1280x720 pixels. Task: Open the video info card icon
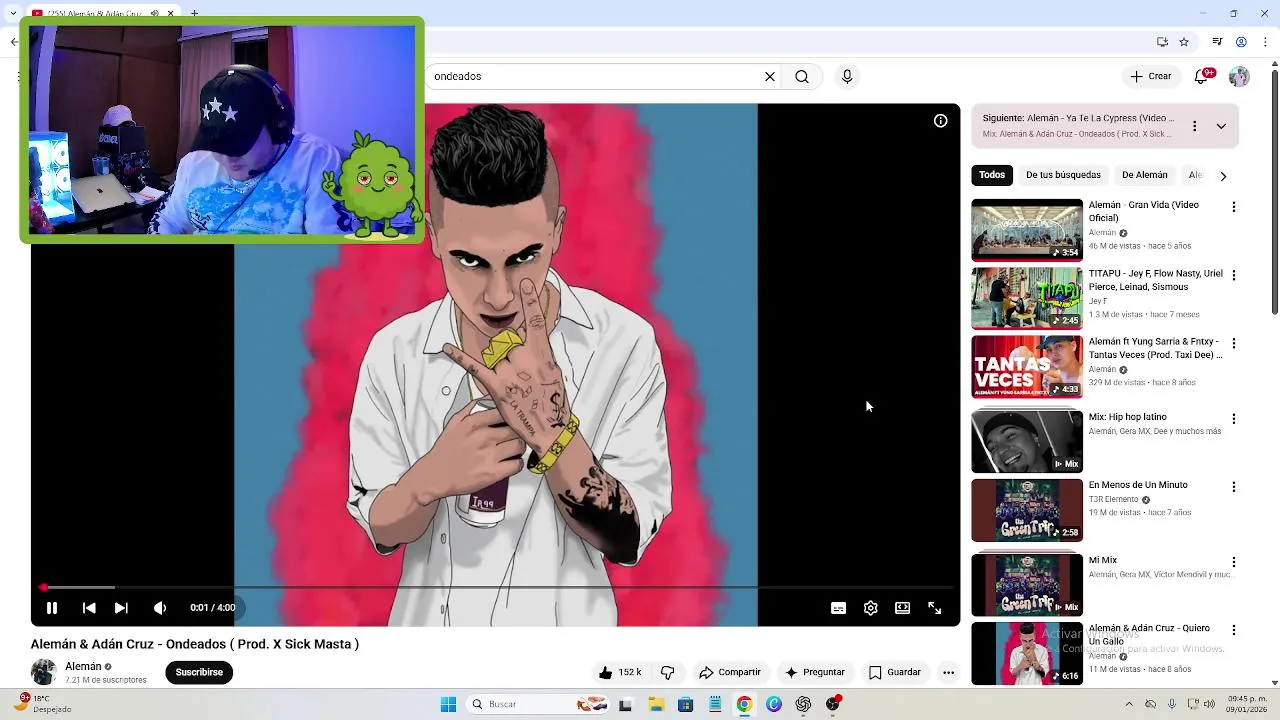click(941, 121)
